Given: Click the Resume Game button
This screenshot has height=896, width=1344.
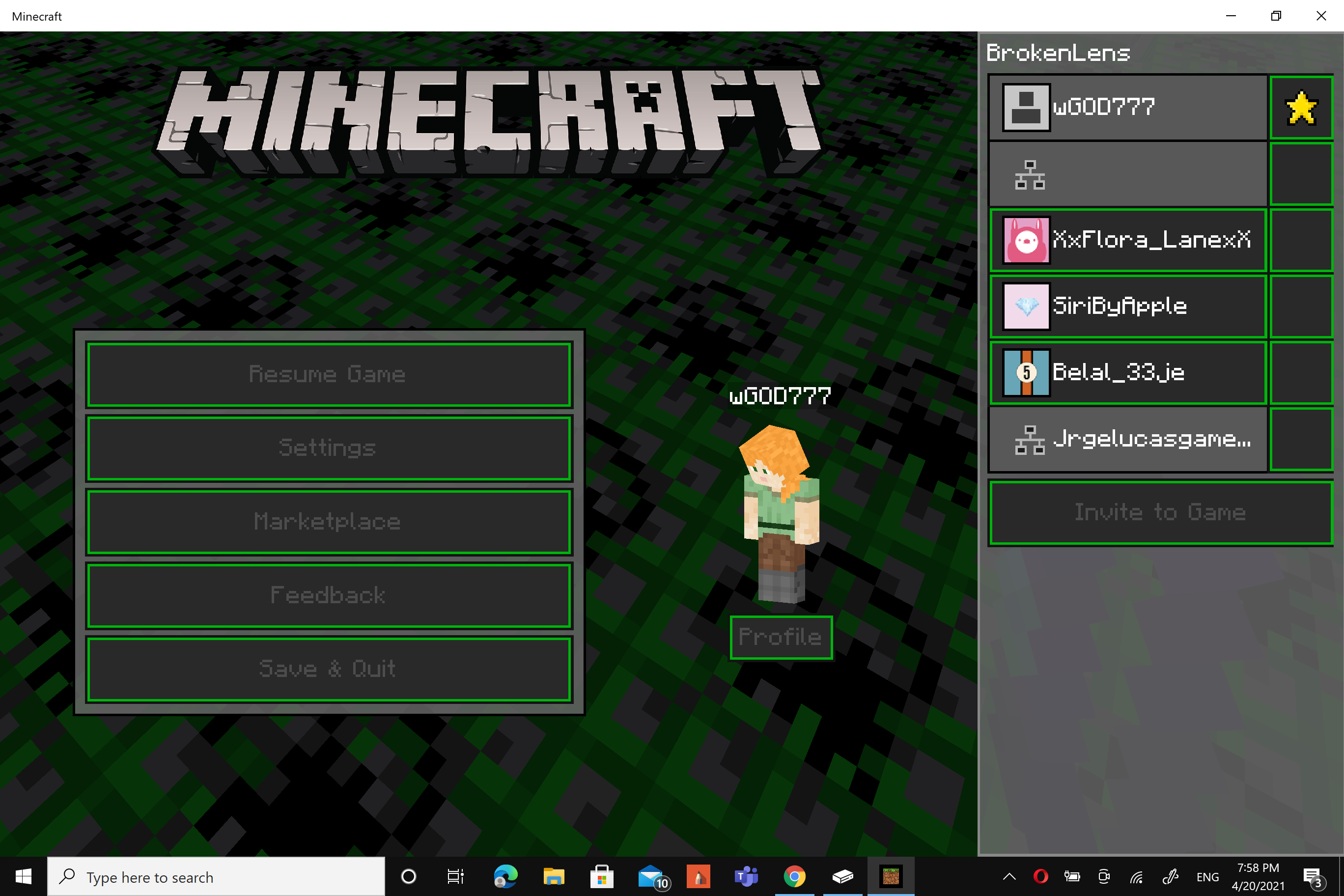Looking at the screenshot, I should pyautogui.click(x=329, y=375).
